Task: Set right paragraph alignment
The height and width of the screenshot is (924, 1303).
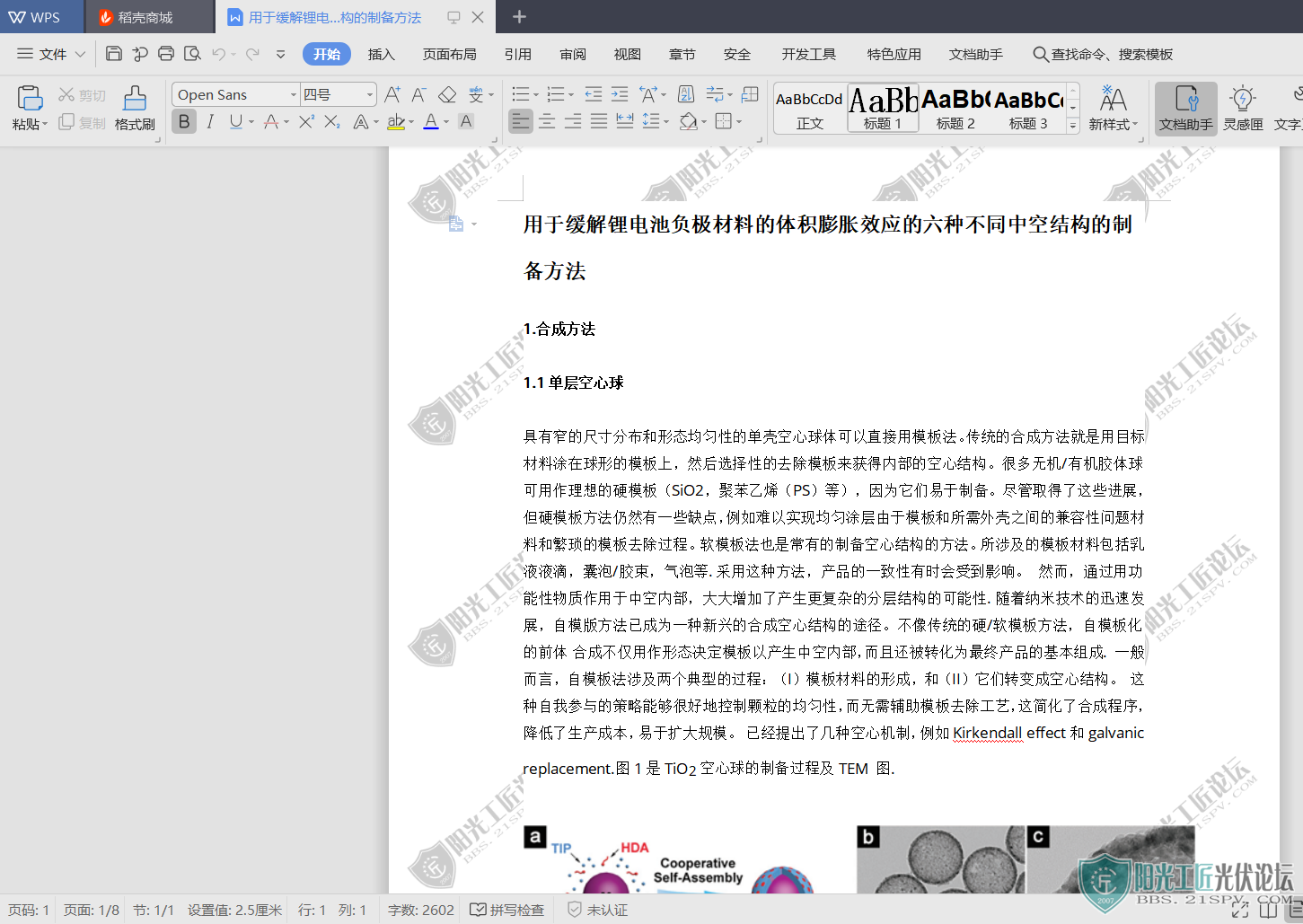Action: (x=573, y=121)
